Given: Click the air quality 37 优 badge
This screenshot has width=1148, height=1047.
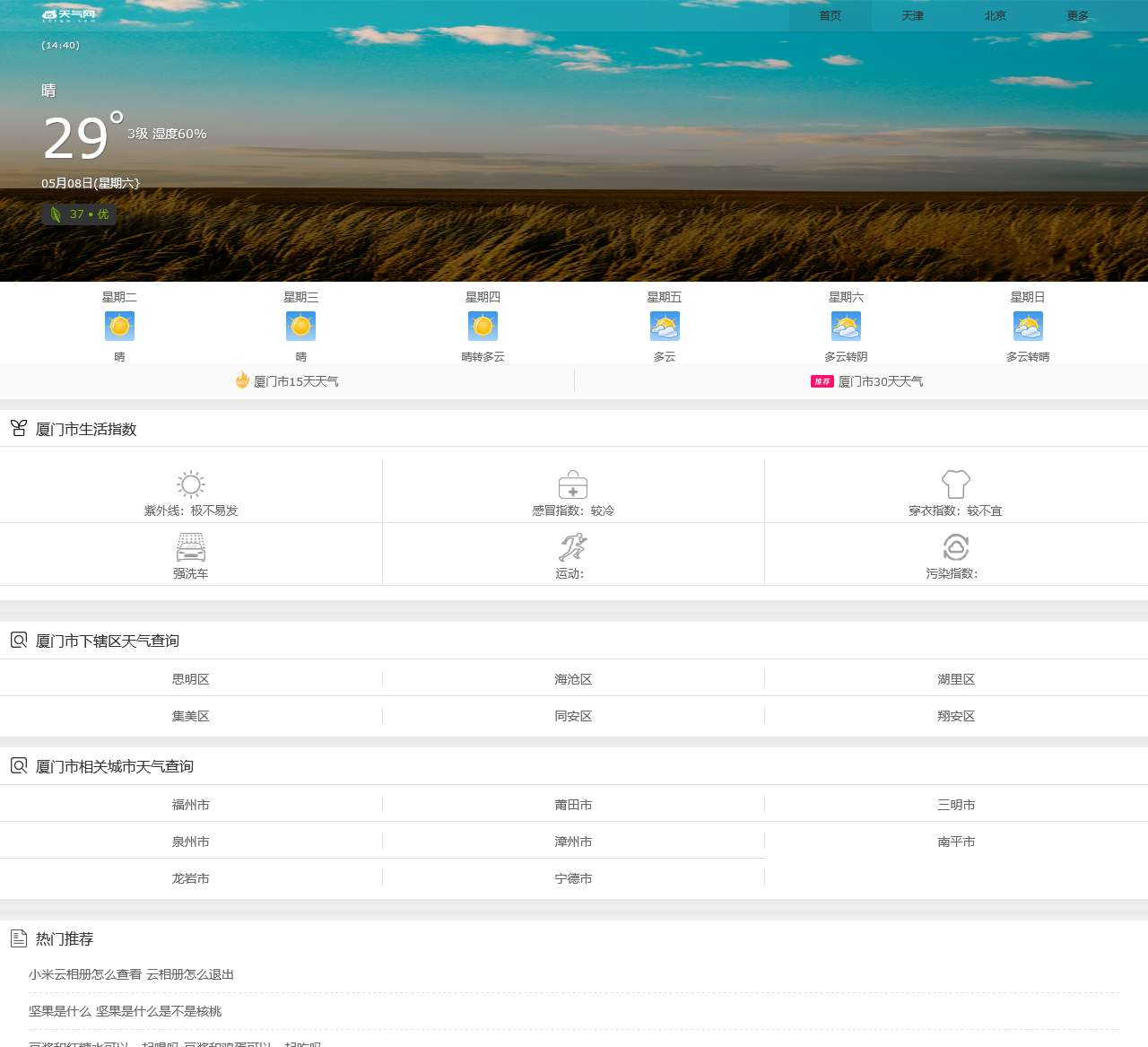Looking at the screenshot, I should tap(79, 214).
